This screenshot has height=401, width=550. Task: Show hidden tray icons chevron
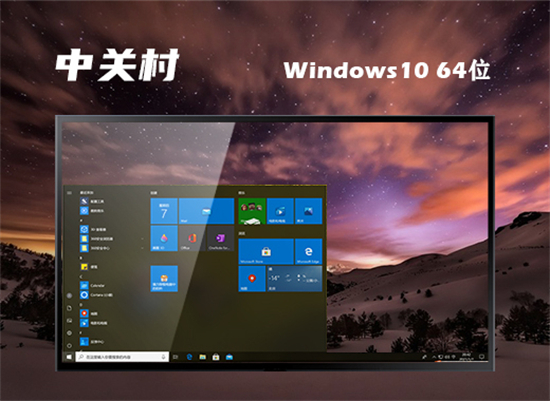(x=434, y=357)
